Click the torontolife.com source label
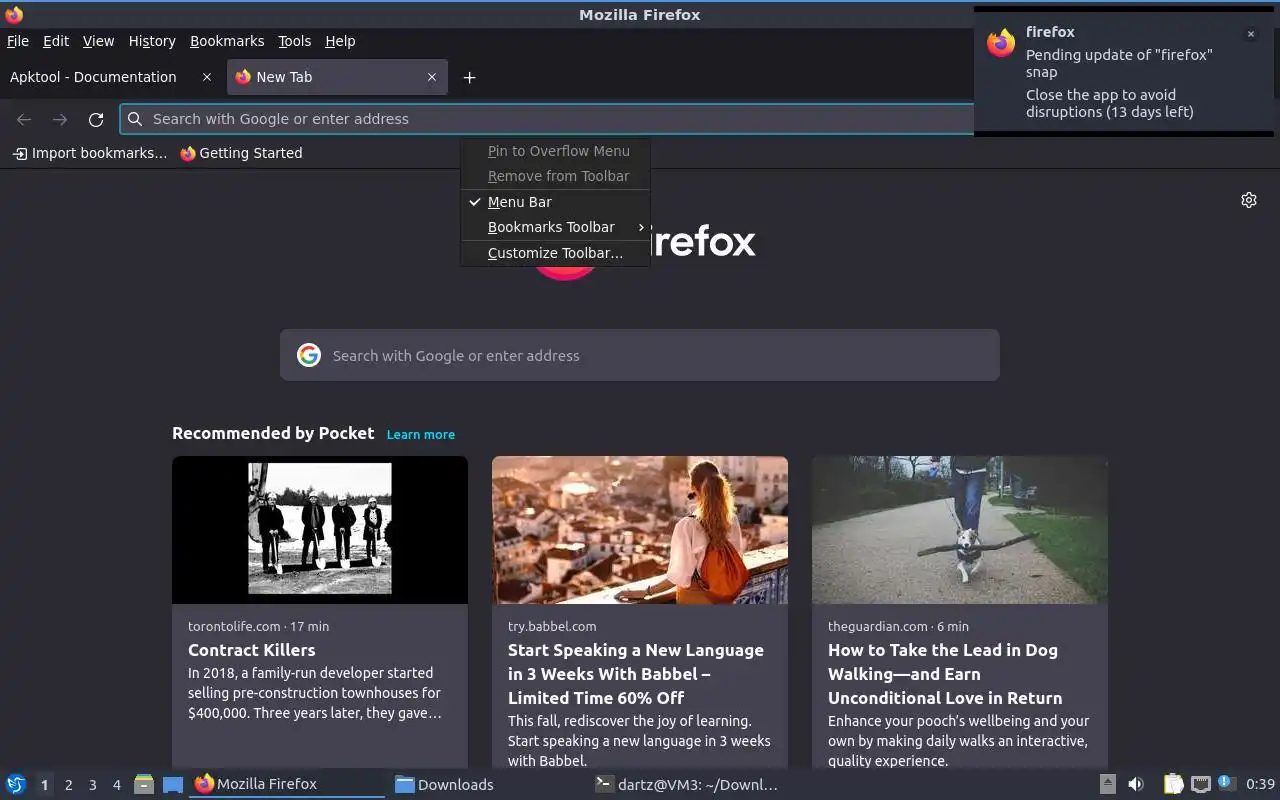The width and height of the screenshot is (1280, 800). 234,626
